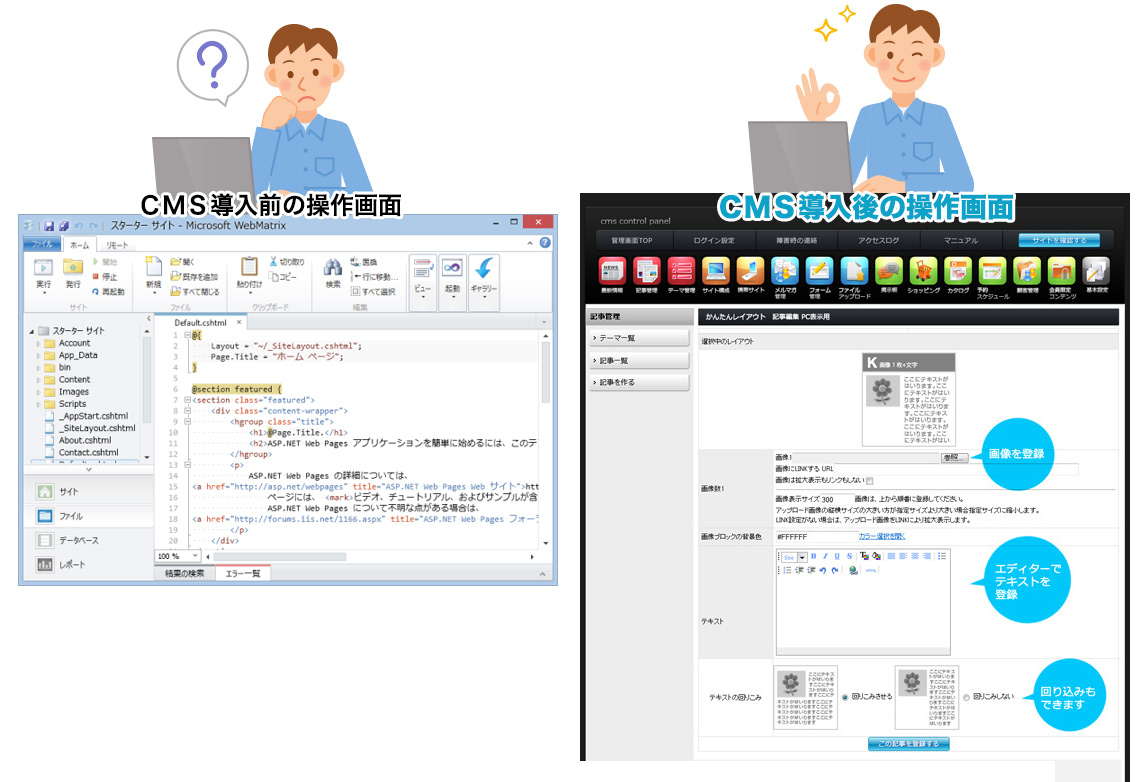Click 発行 publish icon in WebMatrix ribbon

click(x=73, y=274)
